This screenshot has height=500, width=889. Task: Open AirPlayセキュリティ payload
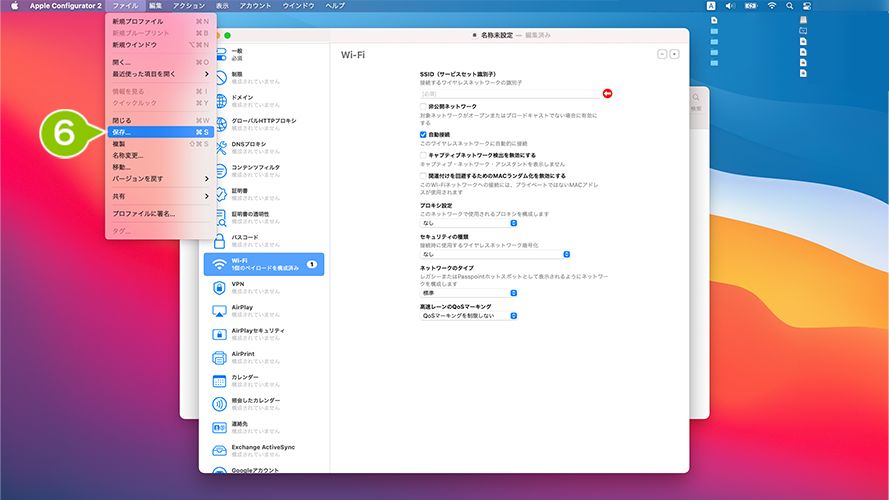pyautogui.click(x=264, y=334)
